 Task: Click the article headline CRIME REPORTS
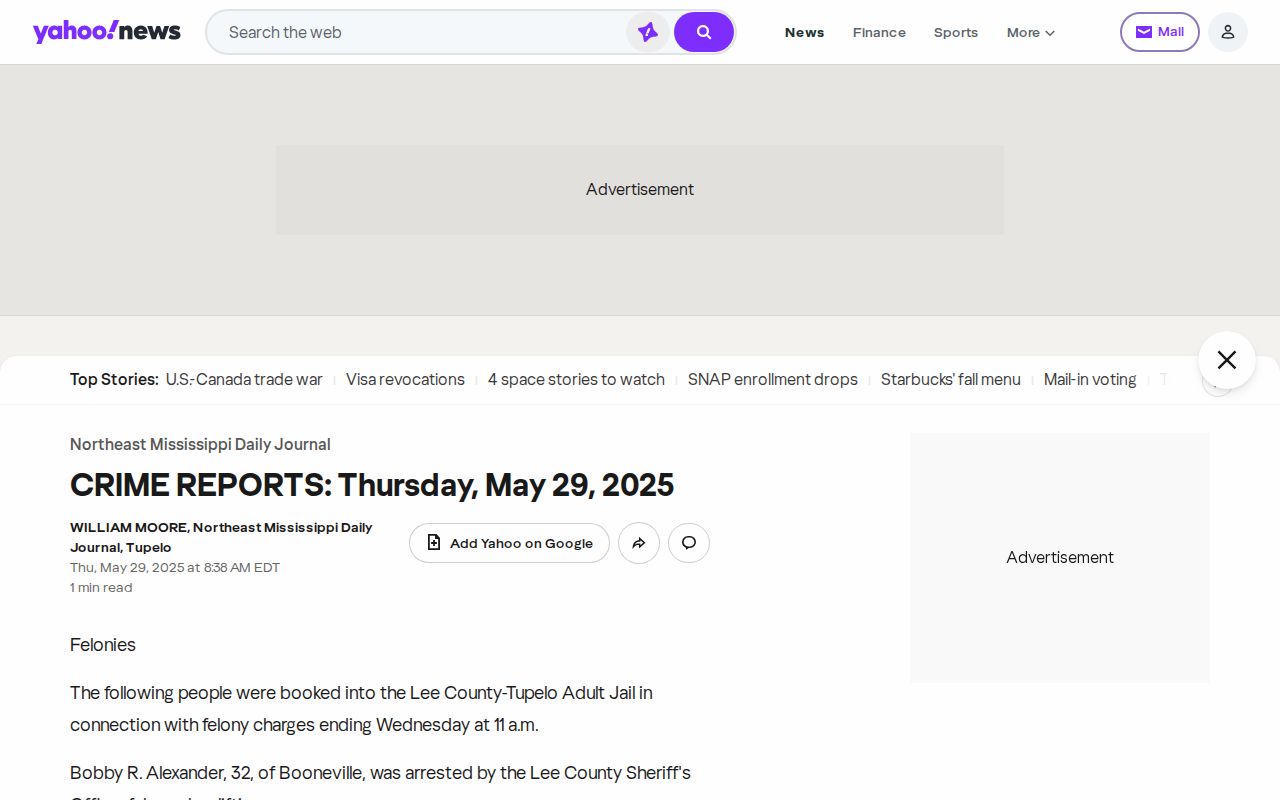372,485
